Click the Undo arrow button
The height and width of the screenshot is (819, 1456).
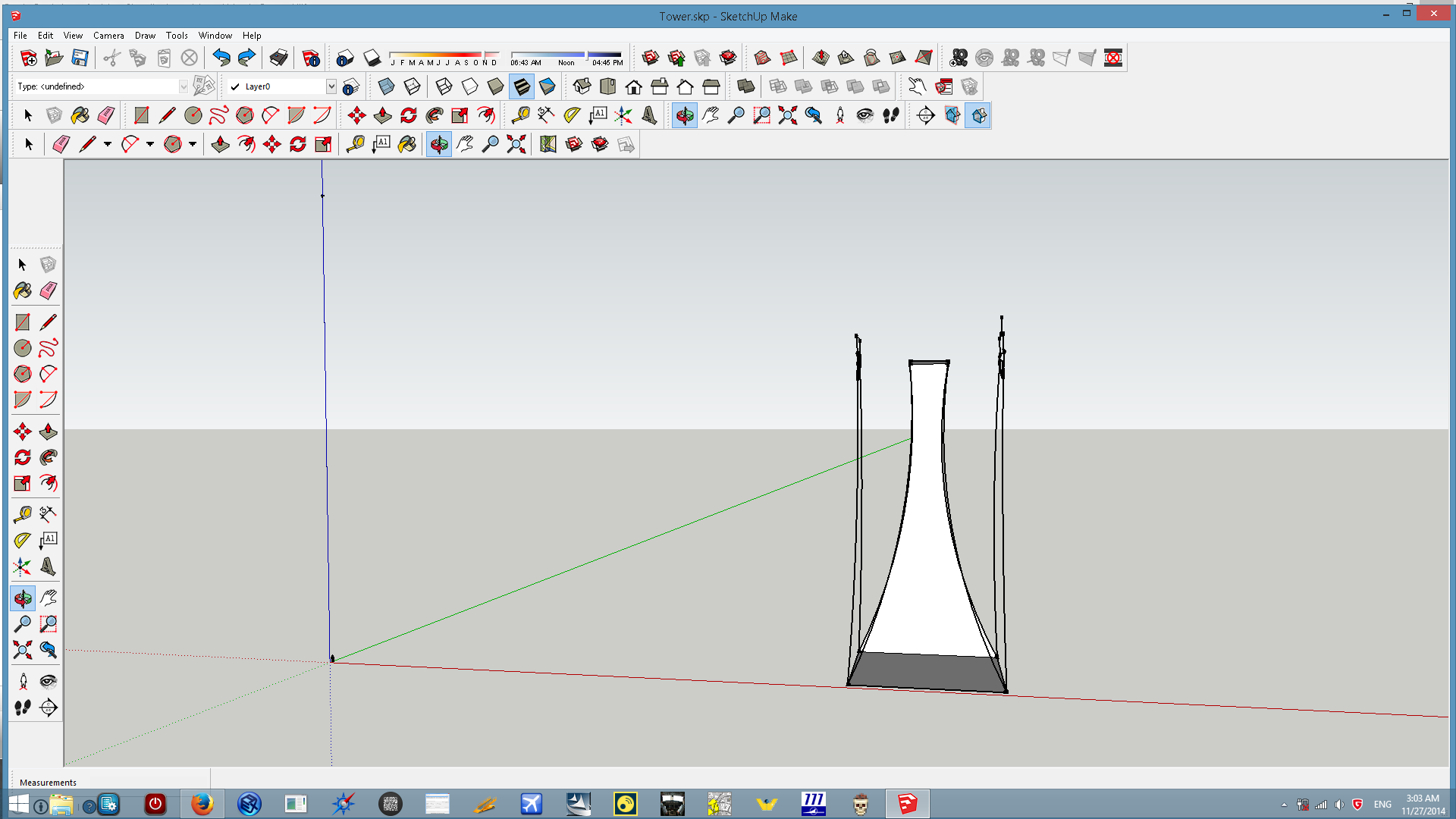221,58
